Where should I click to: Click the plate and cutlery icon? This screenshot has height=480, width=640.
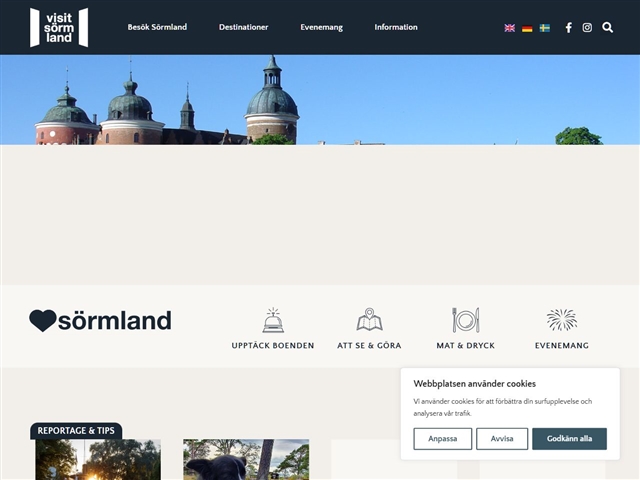pyautogui.click(x=466, y=320)
